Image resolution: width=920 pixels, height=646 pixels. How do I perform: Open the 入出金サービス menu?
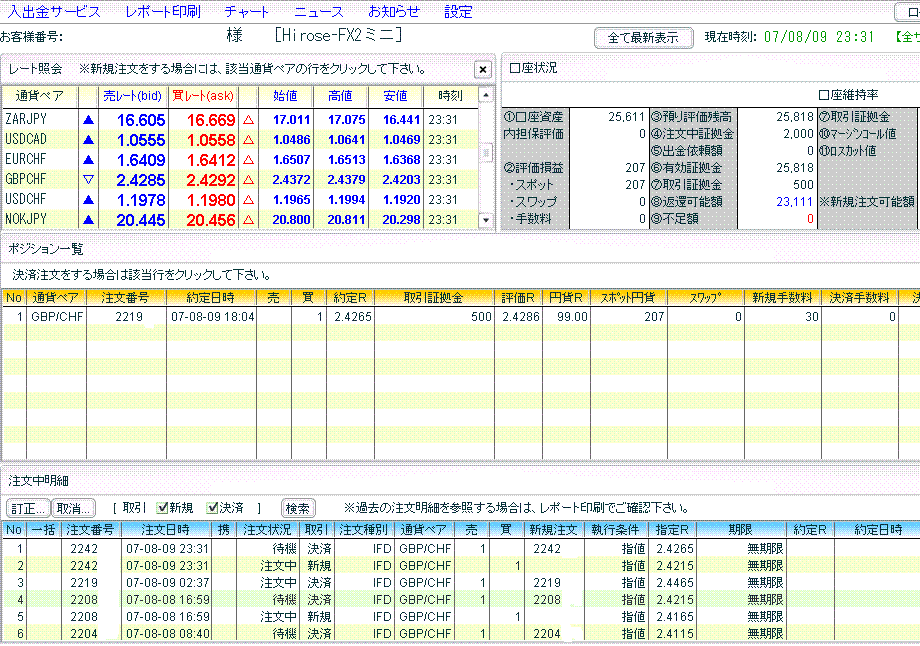click(x=54, y=12)
